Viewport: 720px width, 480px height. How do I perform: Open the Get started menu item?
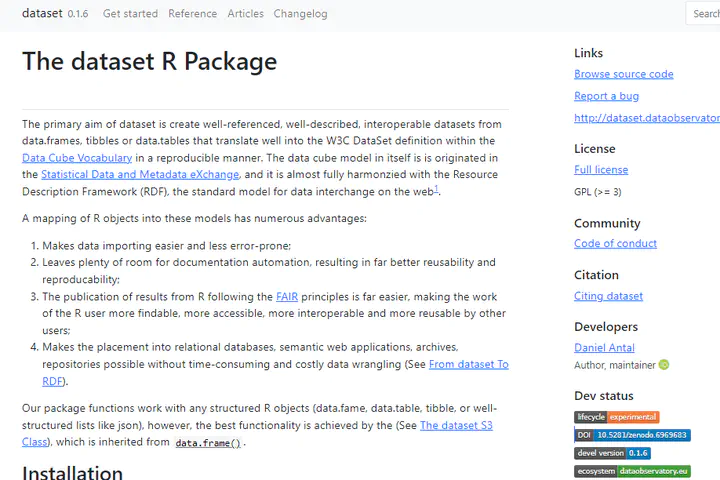[x=130, y=14]
